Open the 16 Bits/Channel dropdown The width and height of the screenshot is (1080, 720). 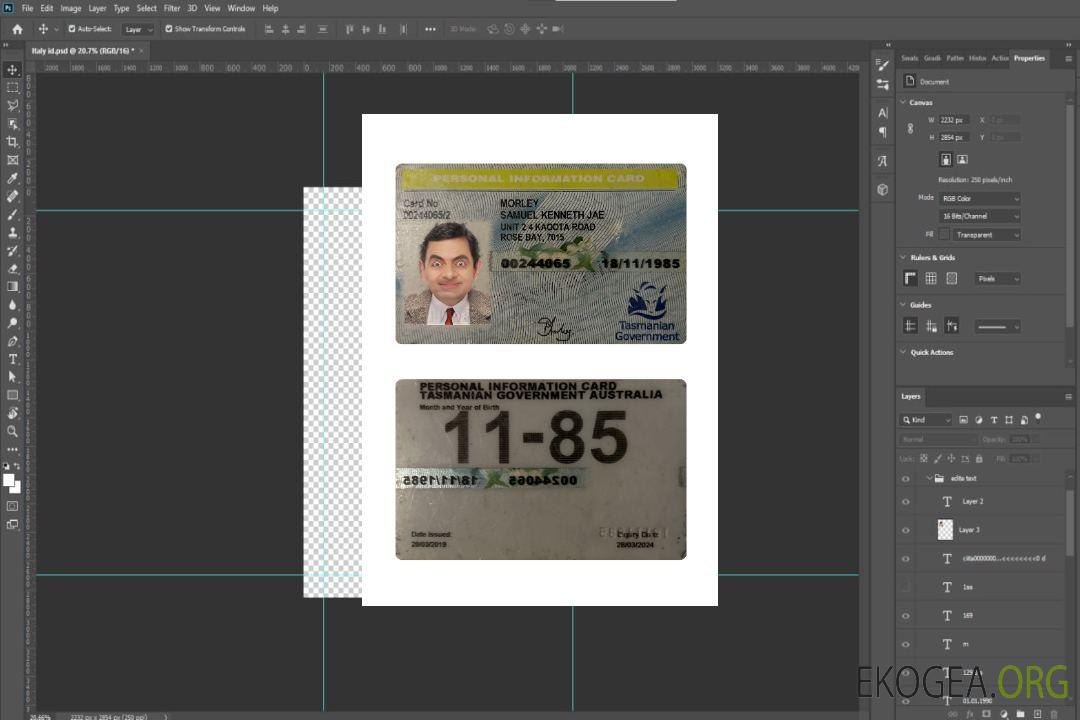click(x=980, y=216)
